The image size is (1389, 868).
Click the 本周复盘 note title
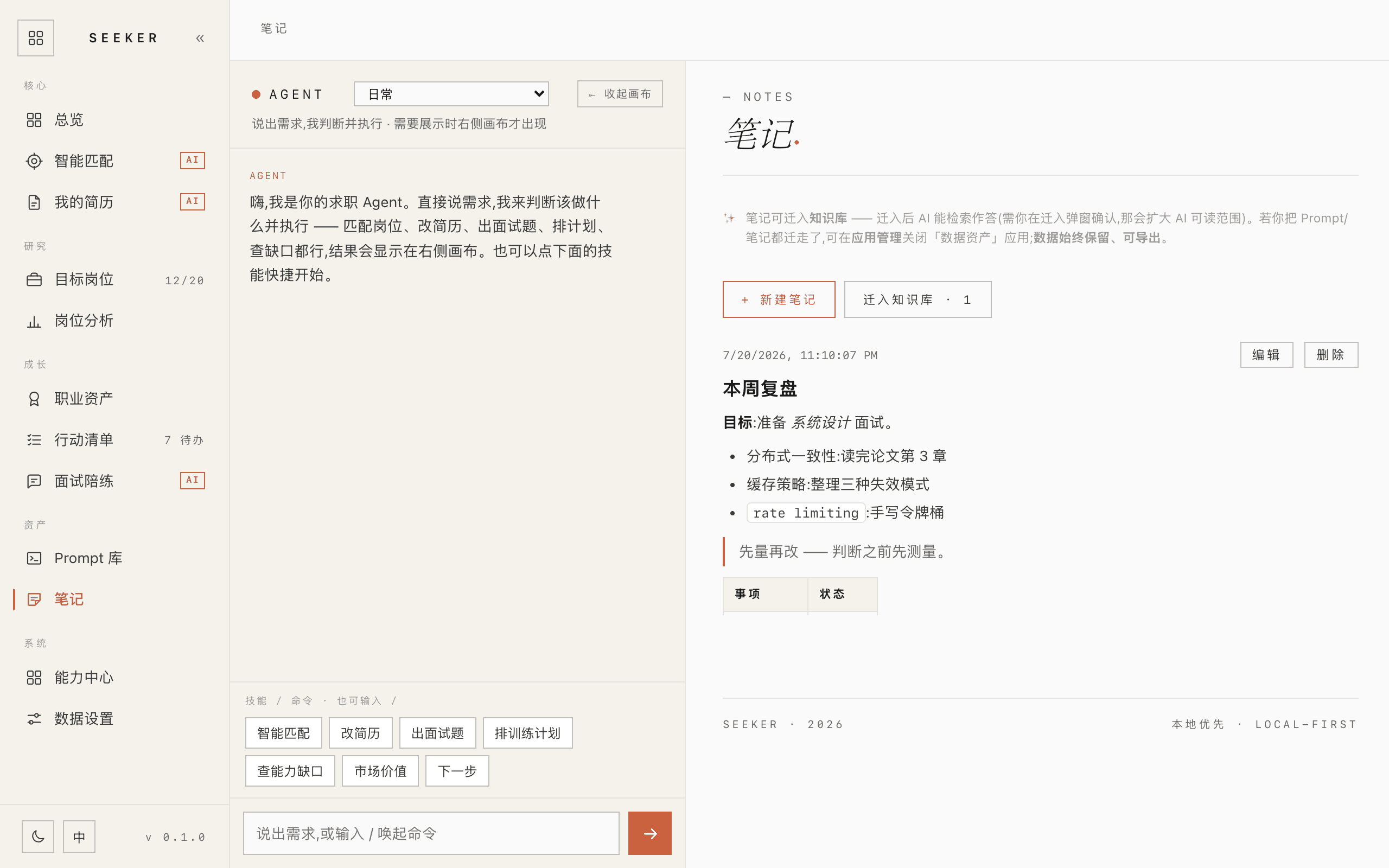coord(760,388)
